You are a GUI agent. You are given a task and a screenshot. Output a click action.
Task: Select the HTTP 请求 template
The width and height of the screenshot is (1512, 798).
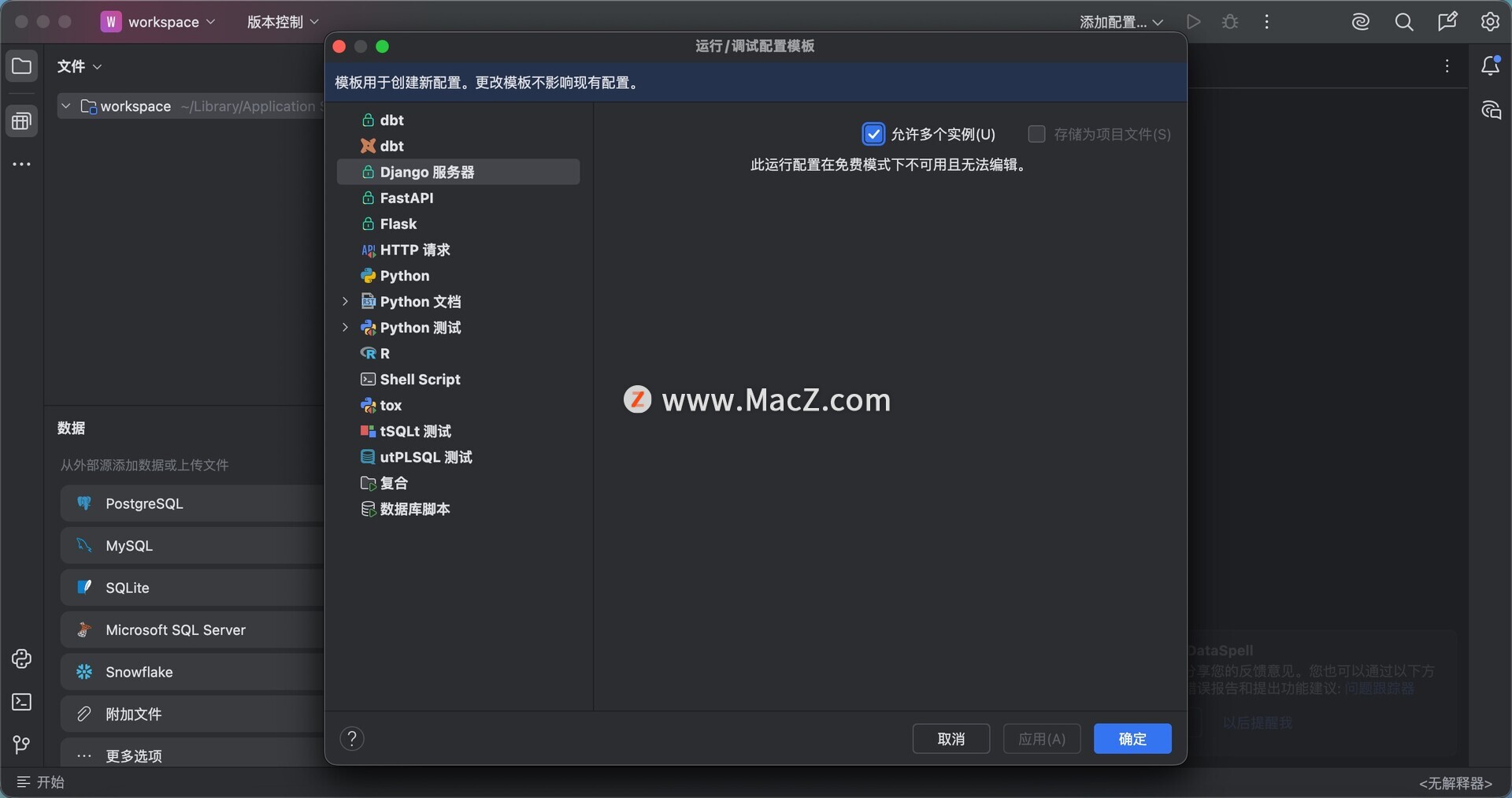tap(458, 251)
